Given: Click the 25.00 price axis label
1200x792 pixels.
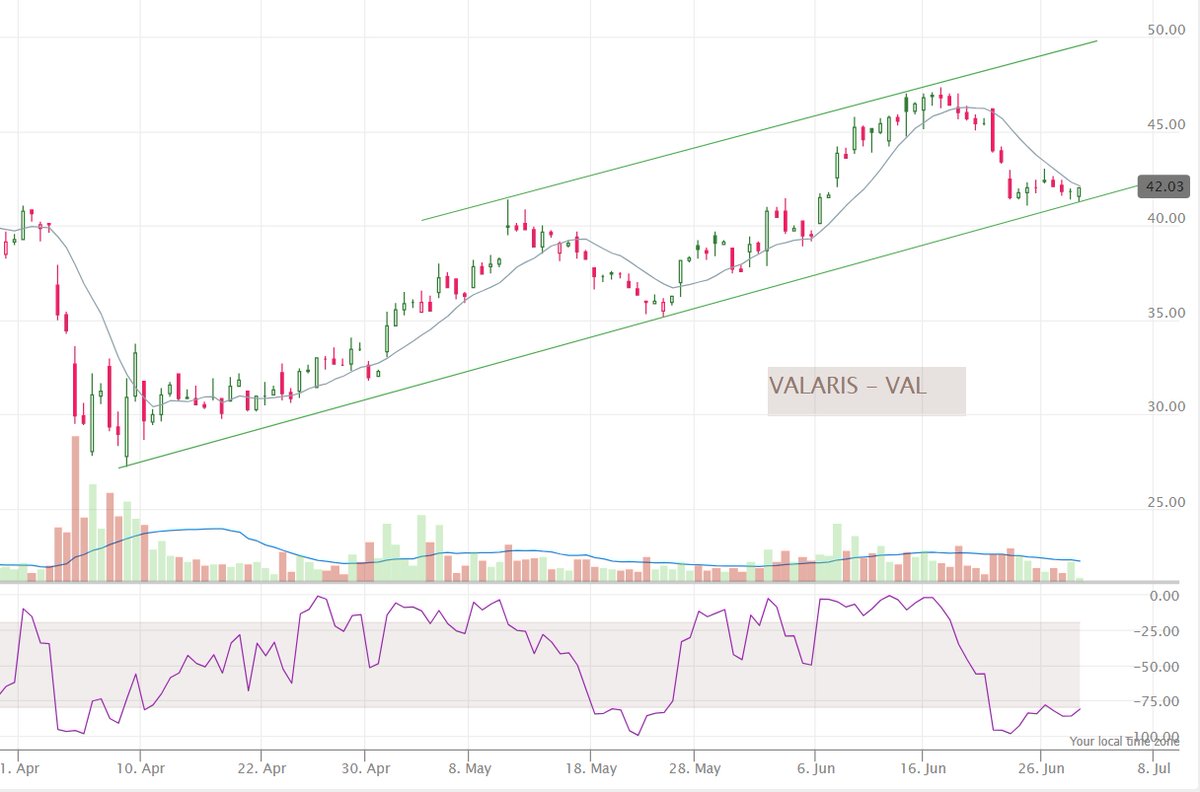Looking at the screenshot, I should point(1166,502).
